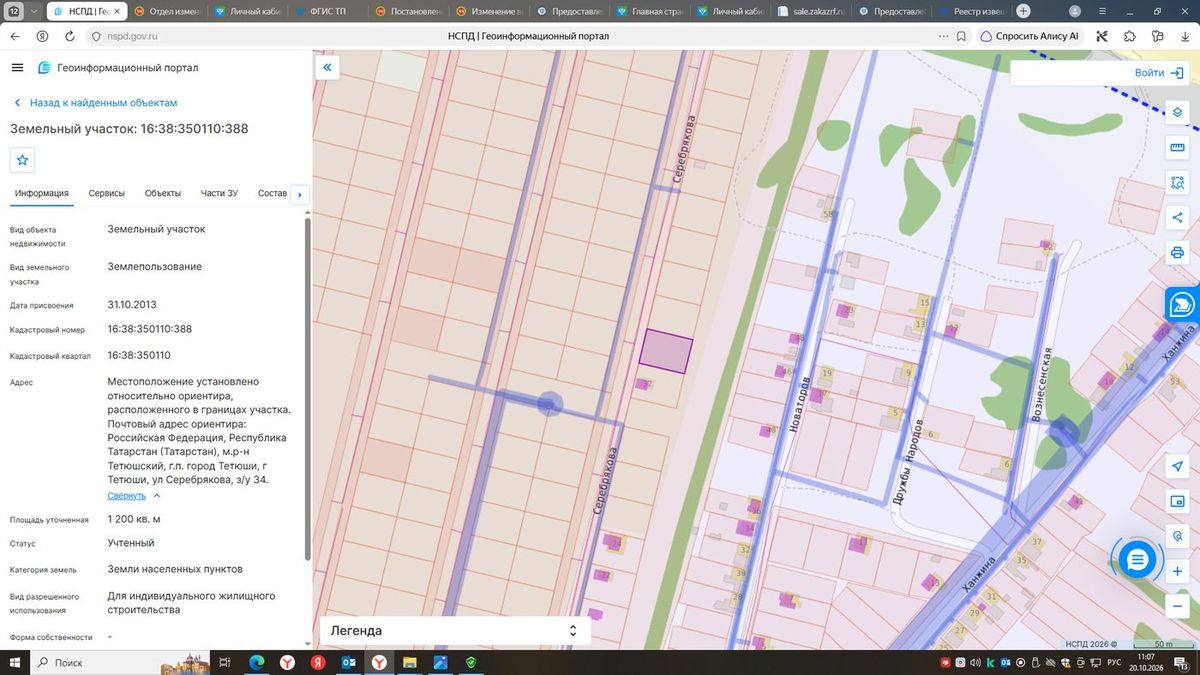Open the tab list dropdown in browser
The height and width of the screenshot is (675, 1200).
click(34, 11)
